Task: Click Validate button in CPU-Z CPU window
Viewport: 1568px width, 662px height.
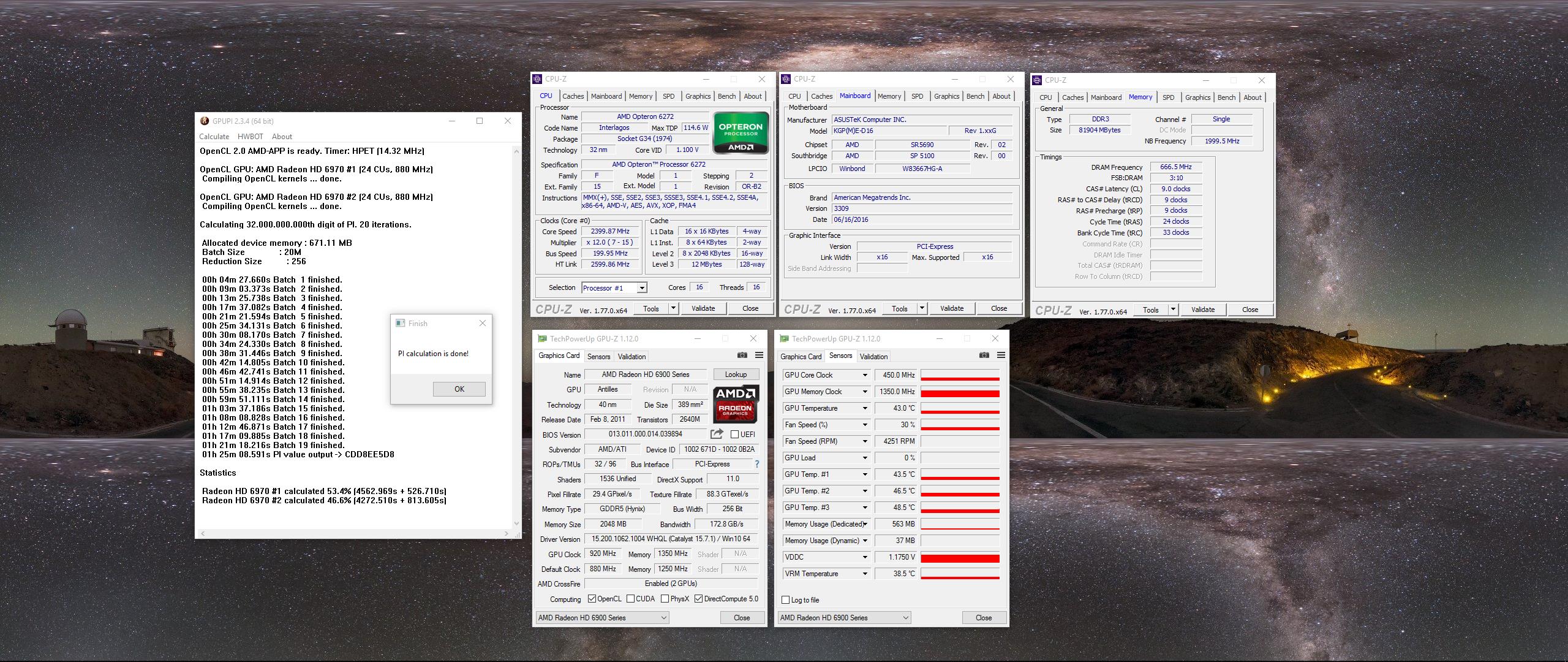Action: tap(703, 308)
